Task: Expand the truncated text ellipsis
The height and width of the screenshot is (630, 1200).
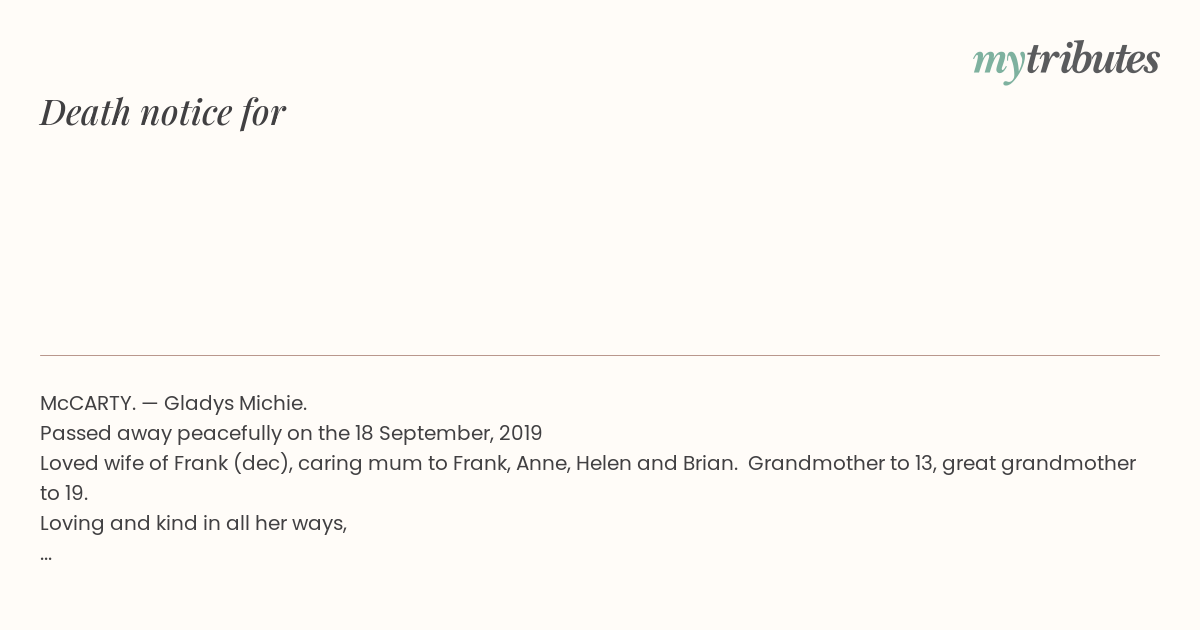Action: coord(46,554)
